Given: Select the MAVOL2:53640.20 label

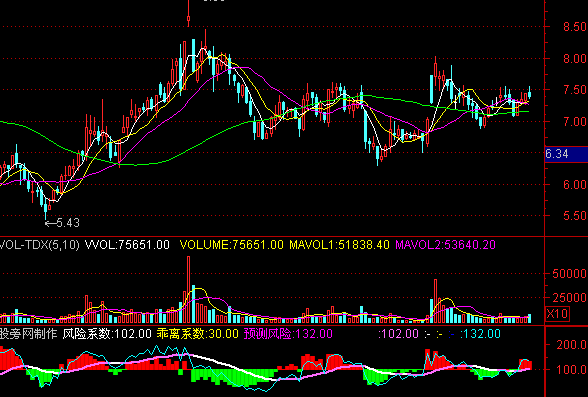Looking at the screenshot, I should pos(446,245).
